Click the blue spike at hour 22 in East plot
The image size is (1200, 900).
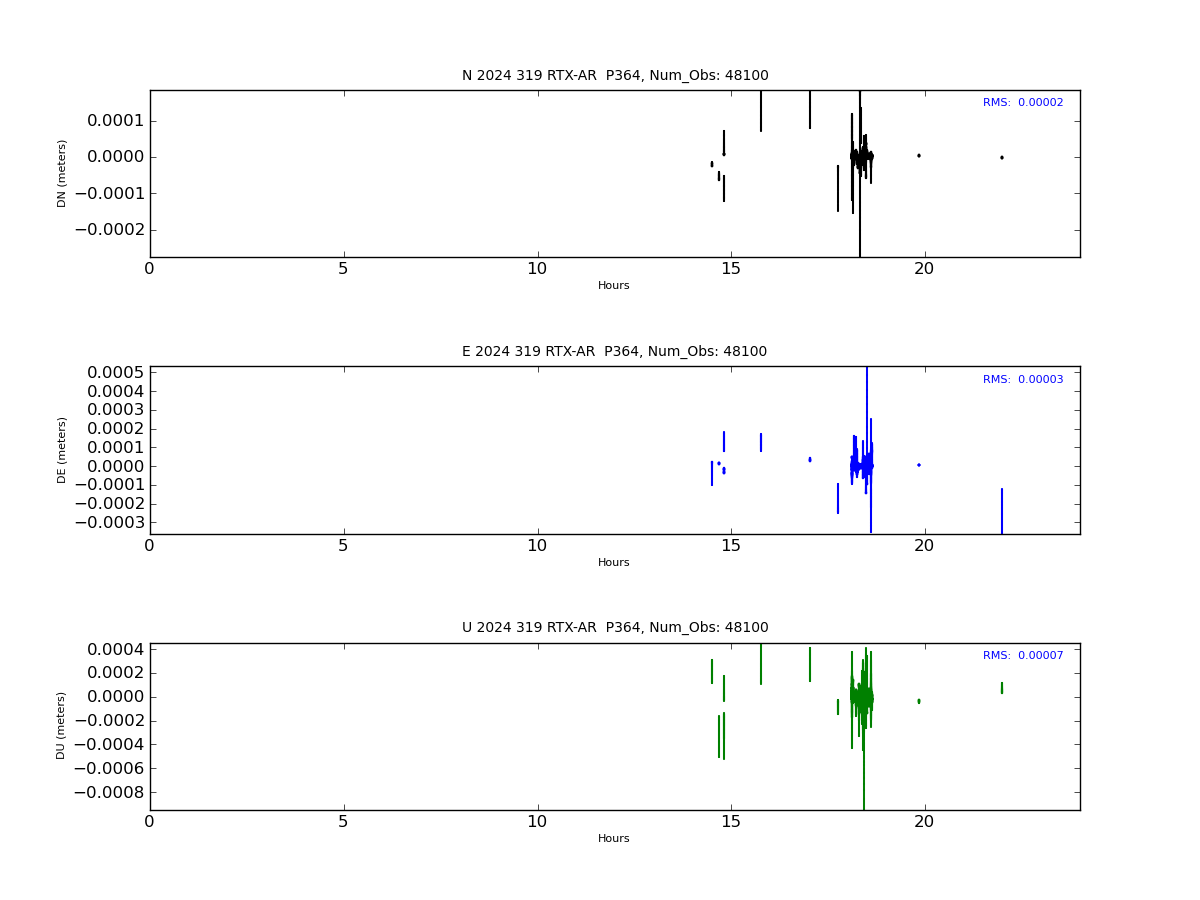pos(1002,511)
